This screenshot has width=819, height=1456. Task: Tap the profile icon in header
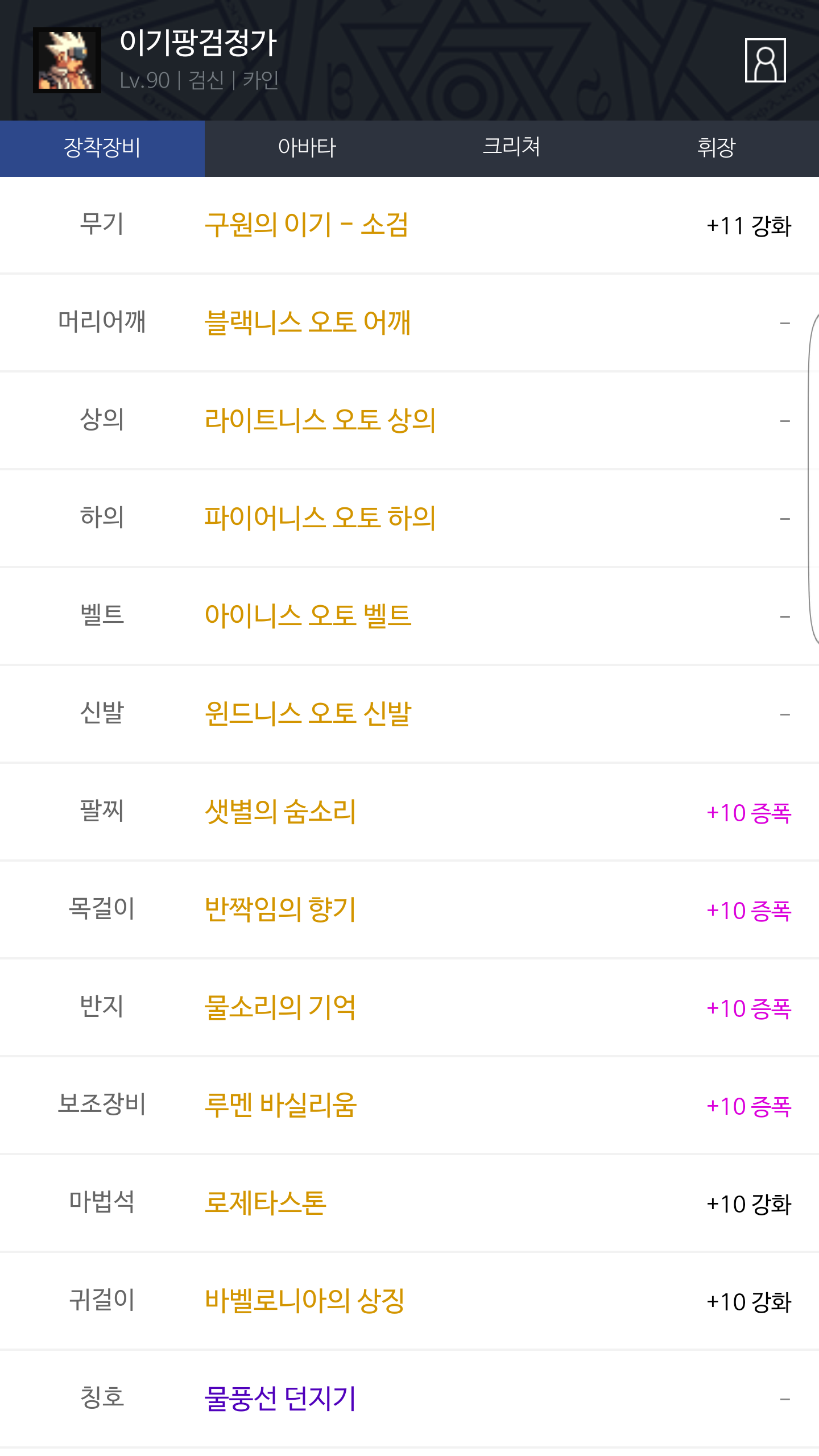pos(765,60)
